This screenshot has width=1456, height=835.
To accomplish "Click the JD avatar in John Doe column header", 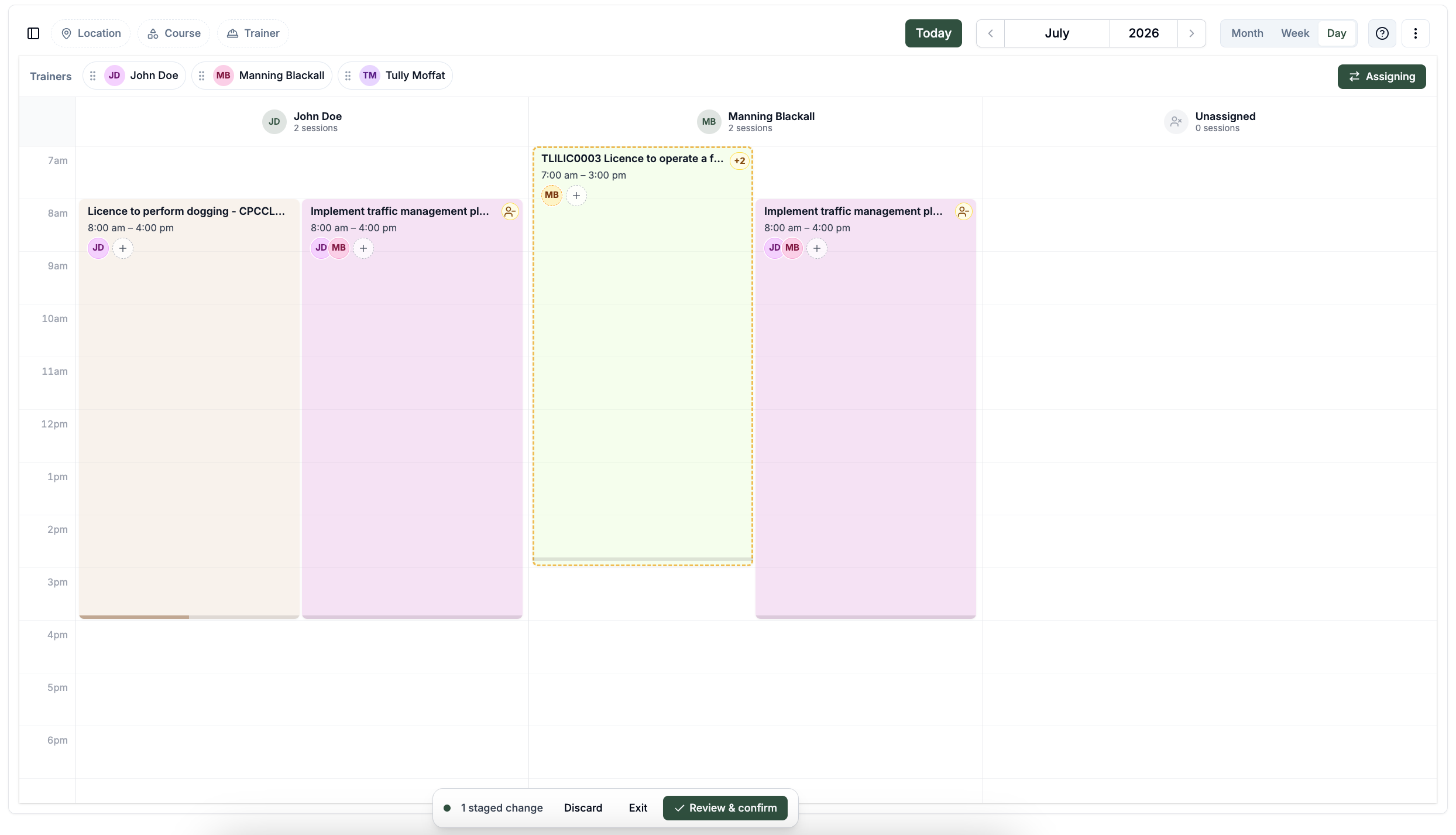I will (x=274, y=122).
